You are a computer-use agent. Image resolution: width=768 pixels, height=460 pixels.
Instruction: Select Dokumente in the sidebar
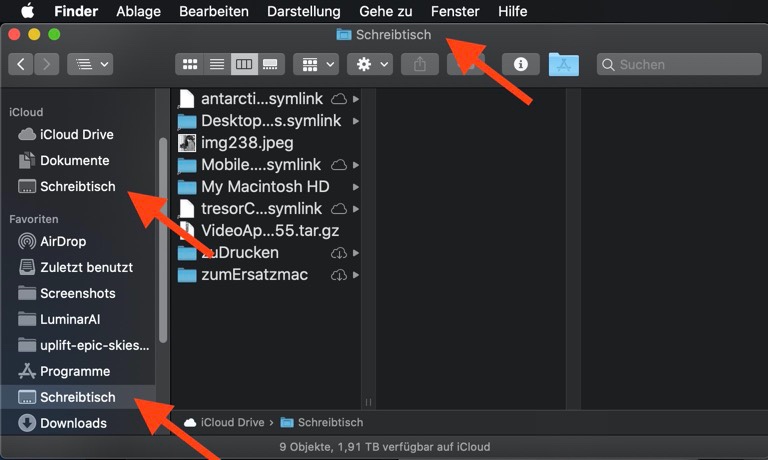click(x=78, y=160)
